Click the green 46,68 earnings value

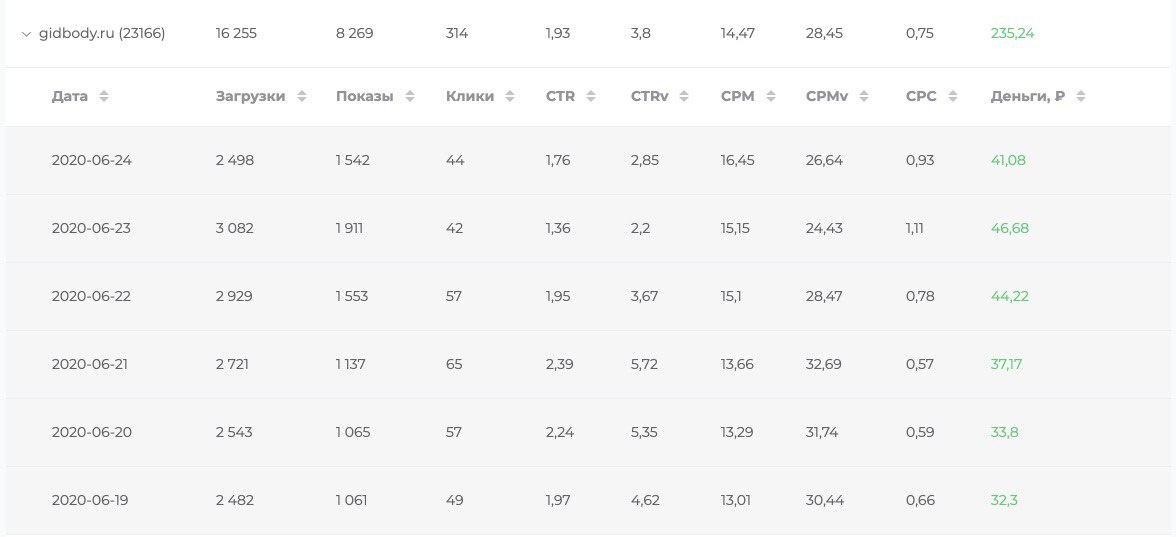(1009, 228)
